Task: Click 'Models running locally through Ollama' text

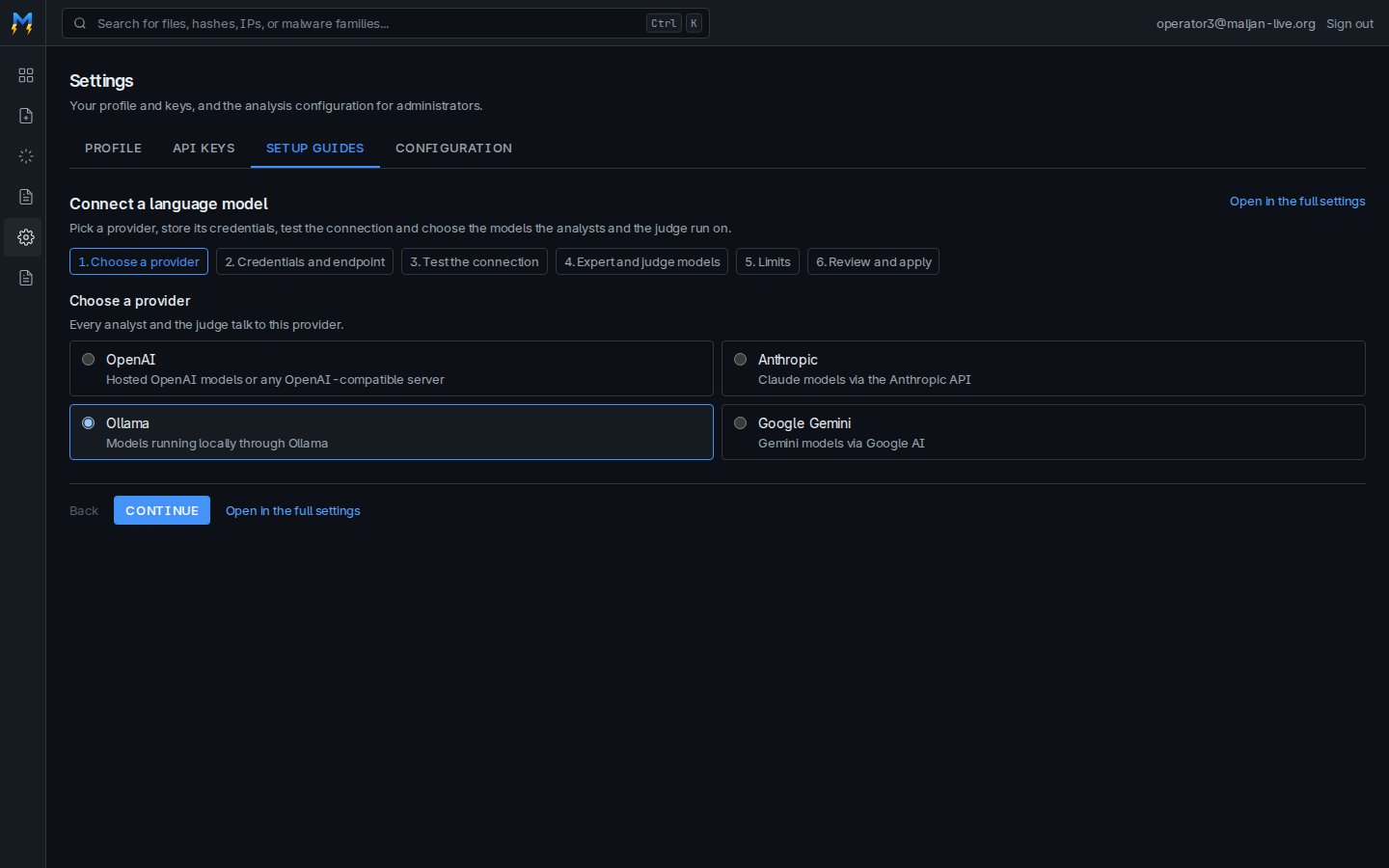Action: point(217,444)
